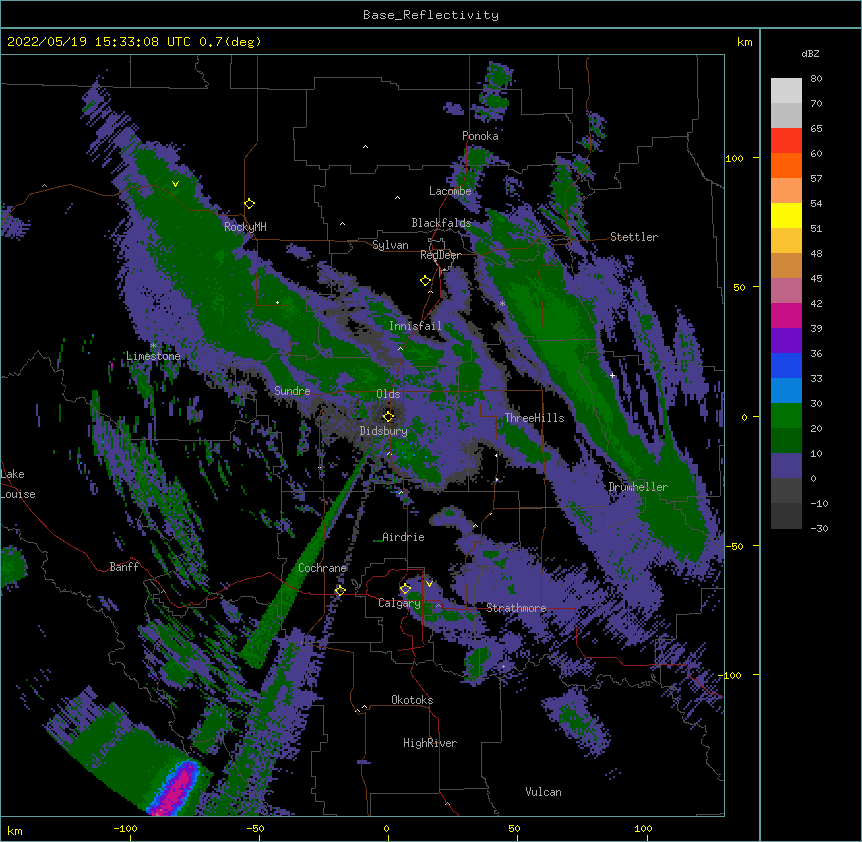Click the Ponoka city label
The height and width of the screenshot is (842, 862).
(480, 136)
